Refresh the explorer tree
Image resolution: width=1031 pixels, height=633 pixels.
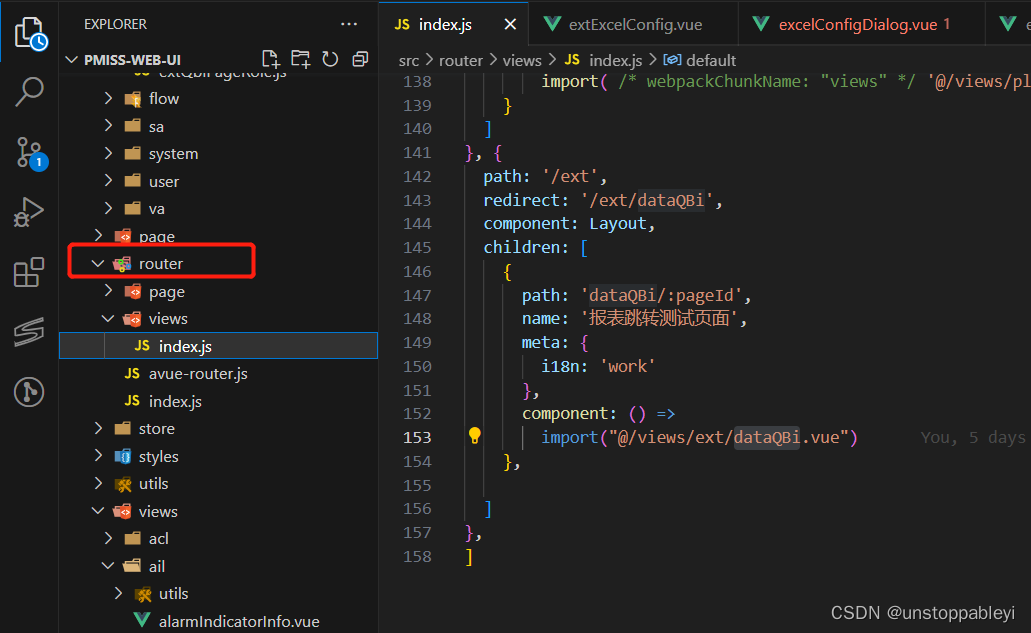pos(330,59)
